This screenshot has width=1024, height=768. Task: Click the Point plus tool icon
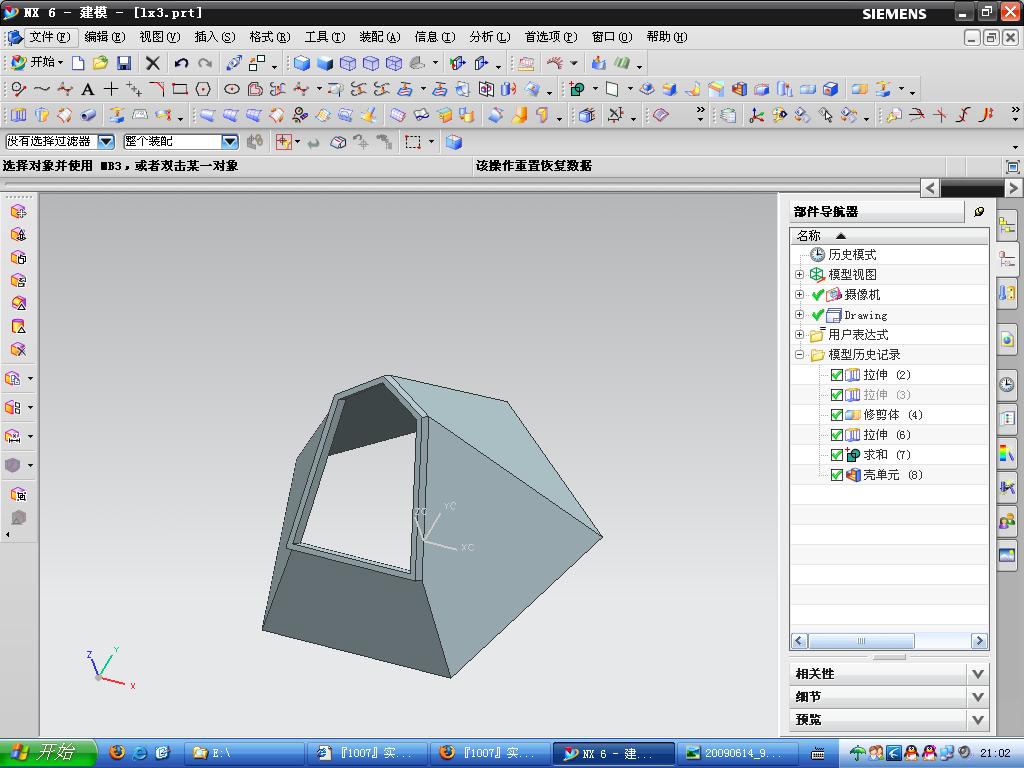(x=111, y=89)
